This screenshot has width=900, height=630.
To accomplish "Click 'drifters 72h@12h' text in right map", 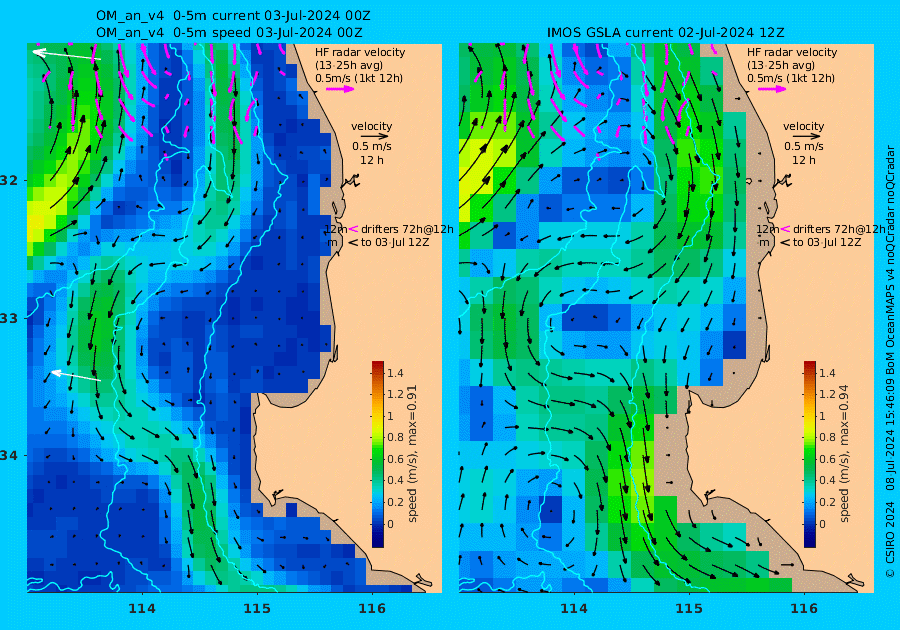I will tap(839, 229).
